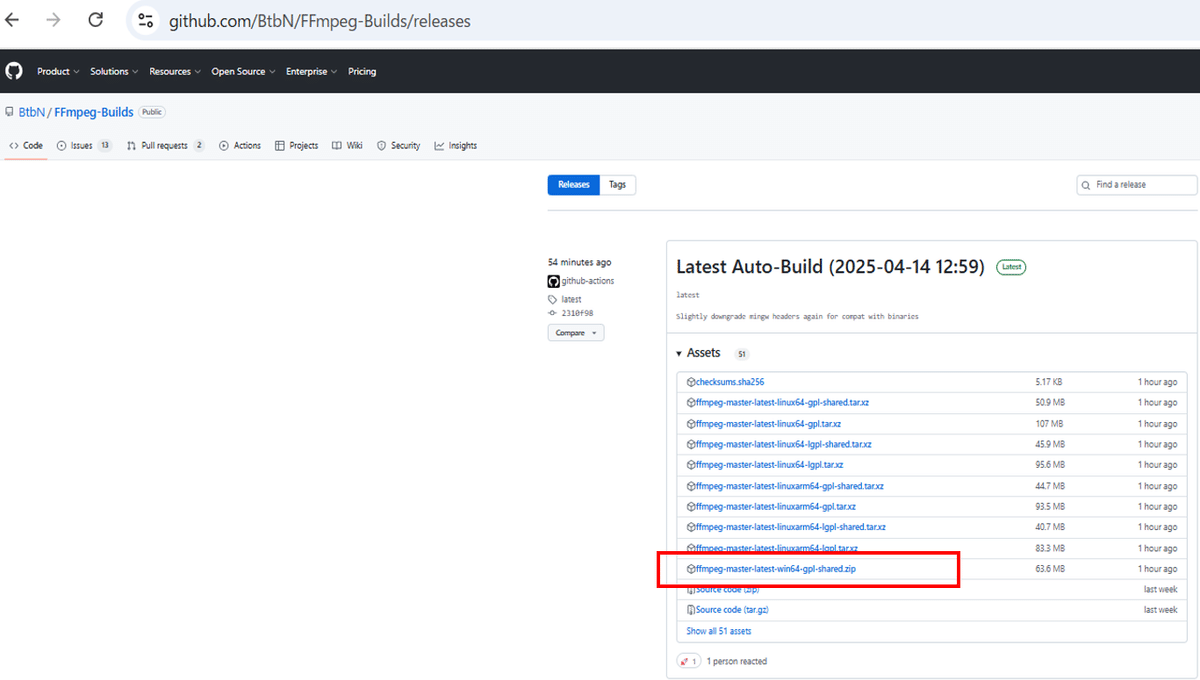Click the browser forward arrow
1200x680 pixels.
(x=53, y=20)
